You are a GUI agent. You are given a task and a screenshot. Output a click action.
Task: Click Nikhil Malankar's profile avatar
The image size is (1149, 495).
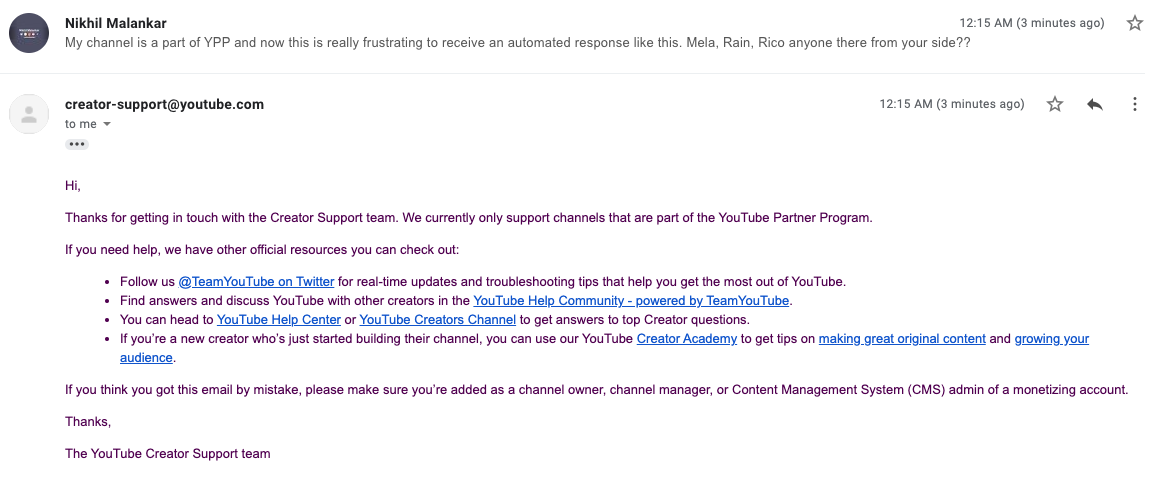pos(29,33)
